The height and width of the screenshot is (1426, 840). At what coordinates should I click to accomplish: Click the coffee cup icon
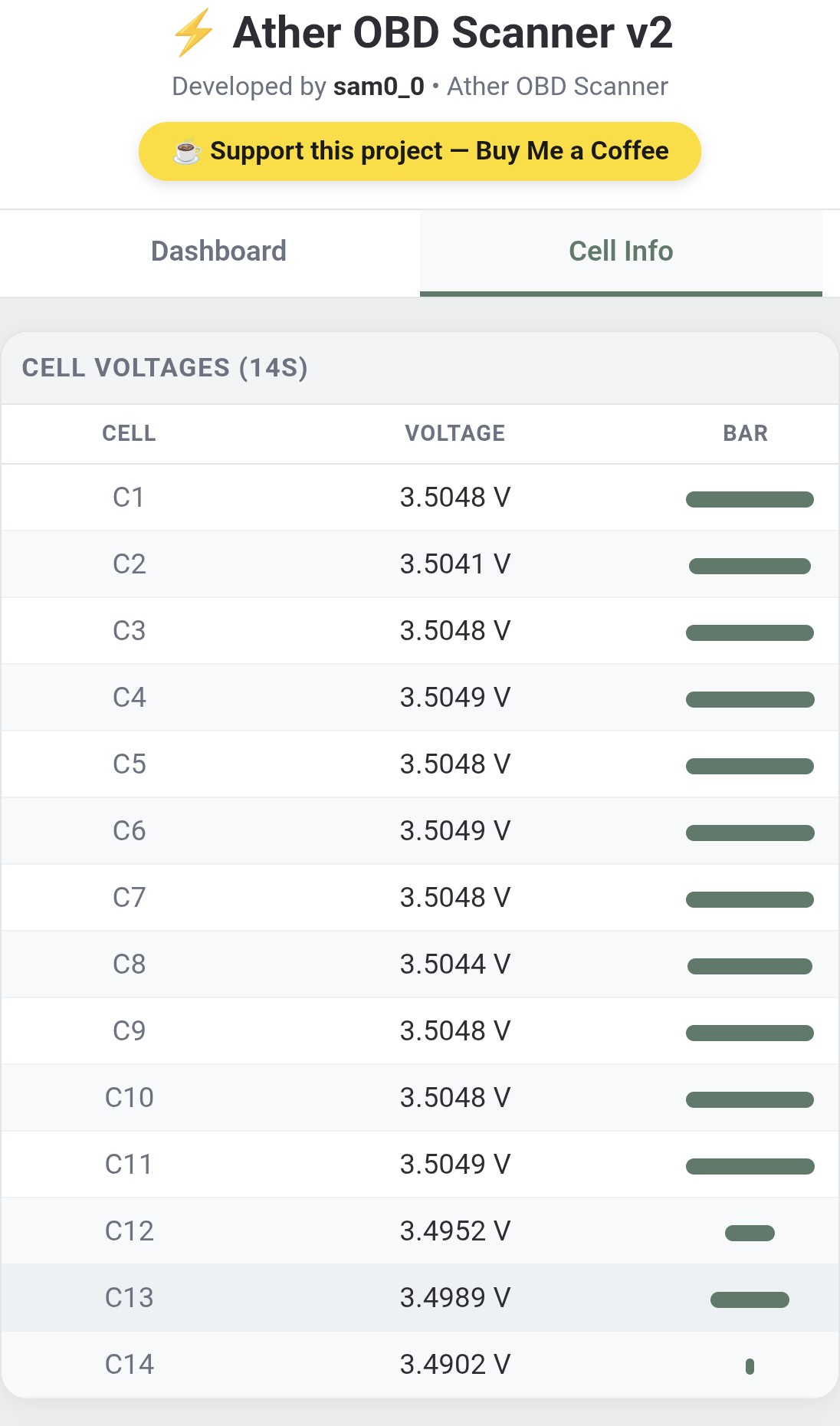[x=187, y=152]
